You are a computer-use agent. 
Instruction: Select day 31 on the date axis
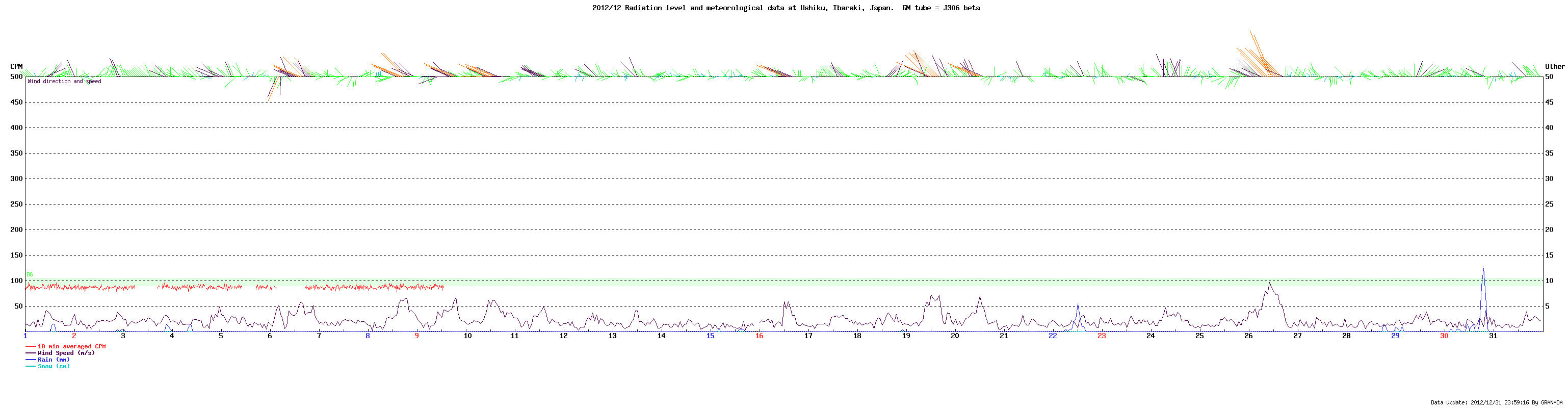[1493, 336]
